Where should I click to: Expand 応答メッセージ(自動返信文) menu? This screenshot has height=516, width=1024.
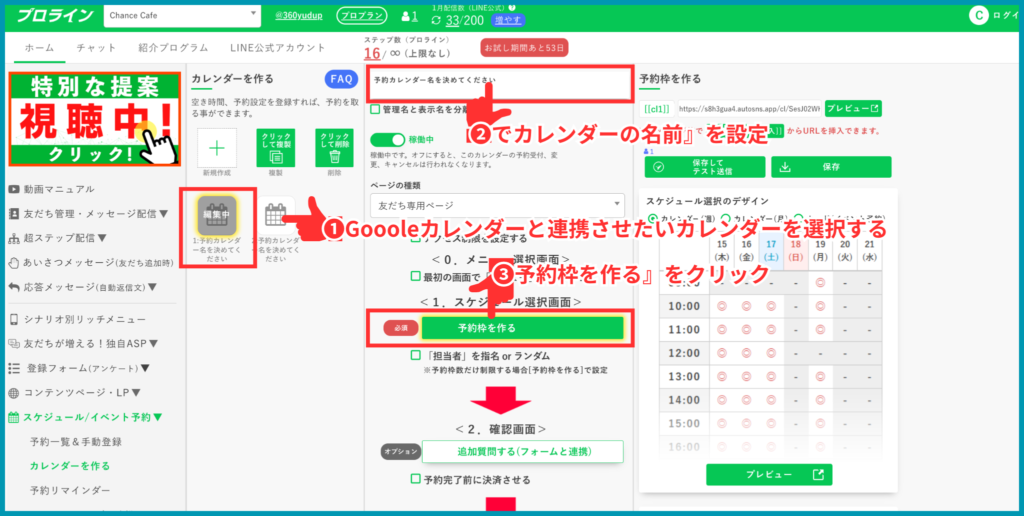point(83,287)
